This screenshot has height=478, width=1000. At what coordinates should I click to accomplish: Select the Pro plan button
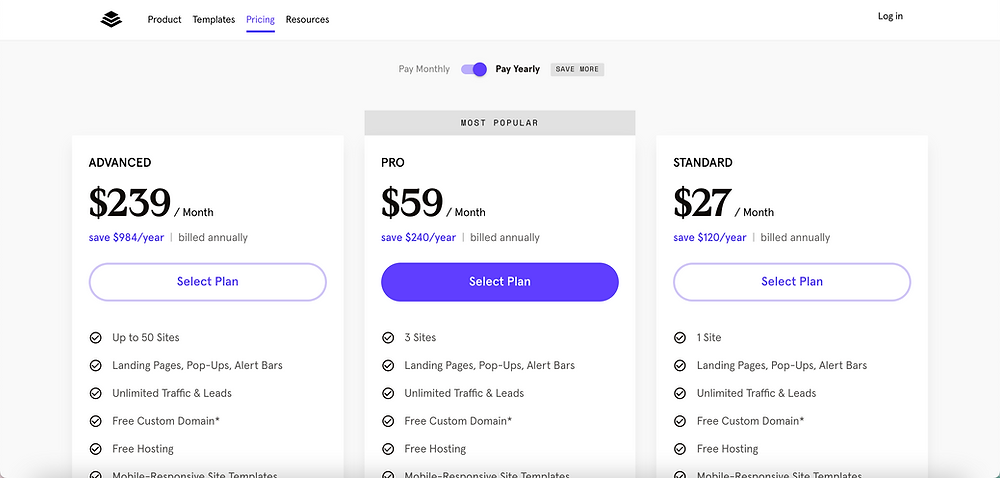click(500, 282)
